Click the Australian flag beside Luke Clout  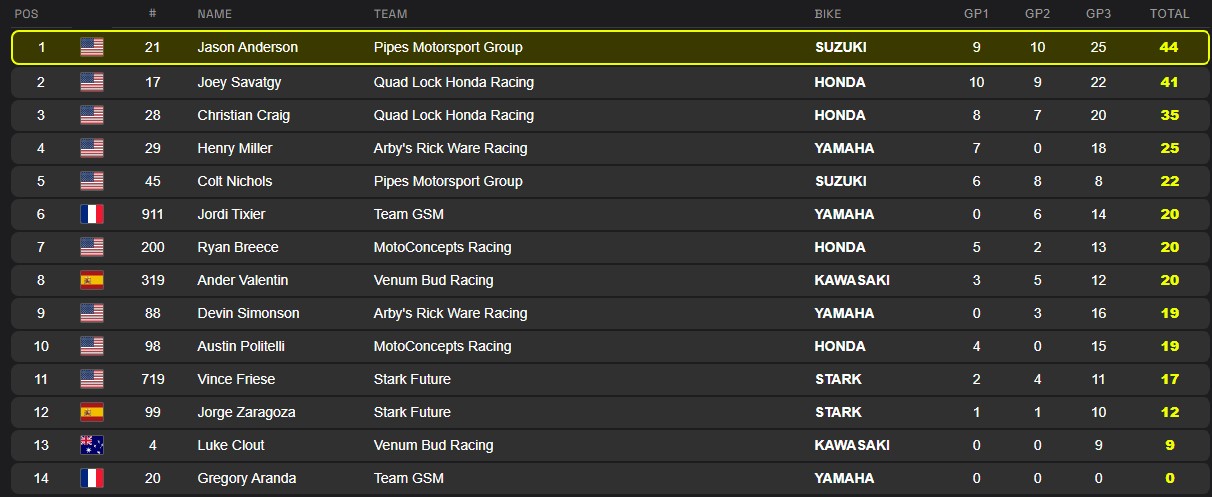(92, 445)
